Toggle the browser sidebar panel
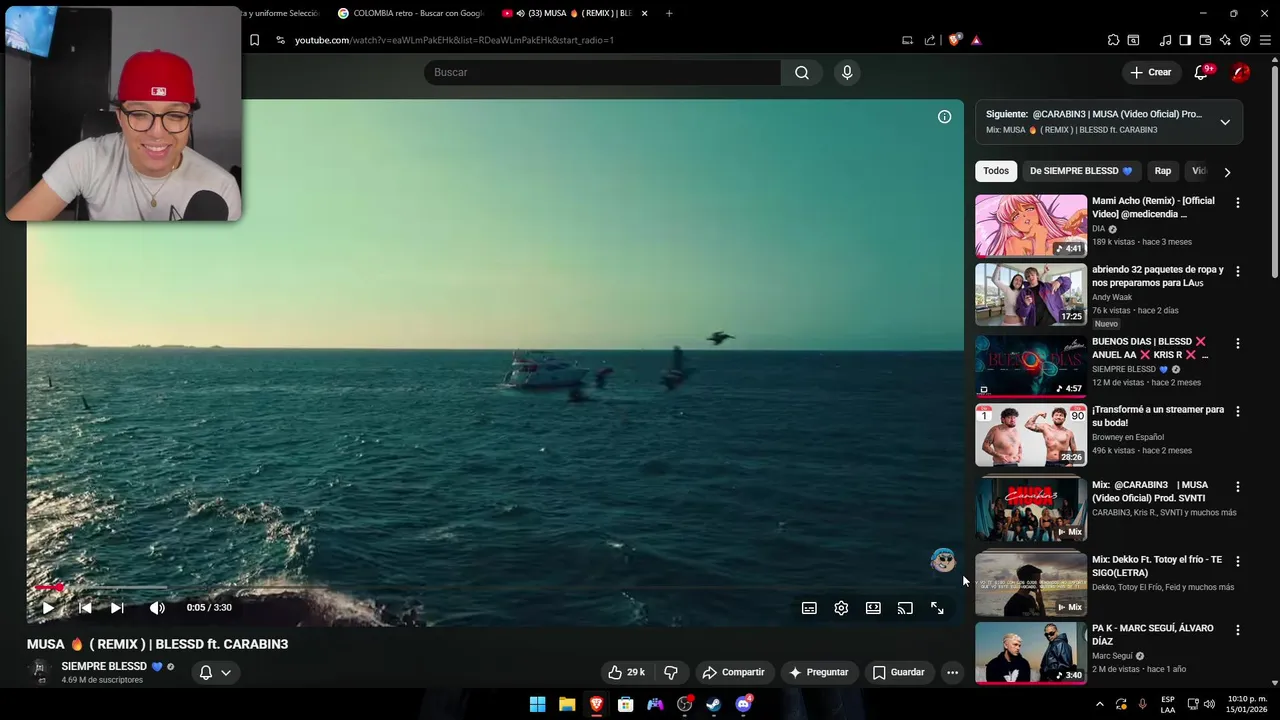Image resolution: width=1280 pixels, height=720 pixels. [x=1185, y=40]
